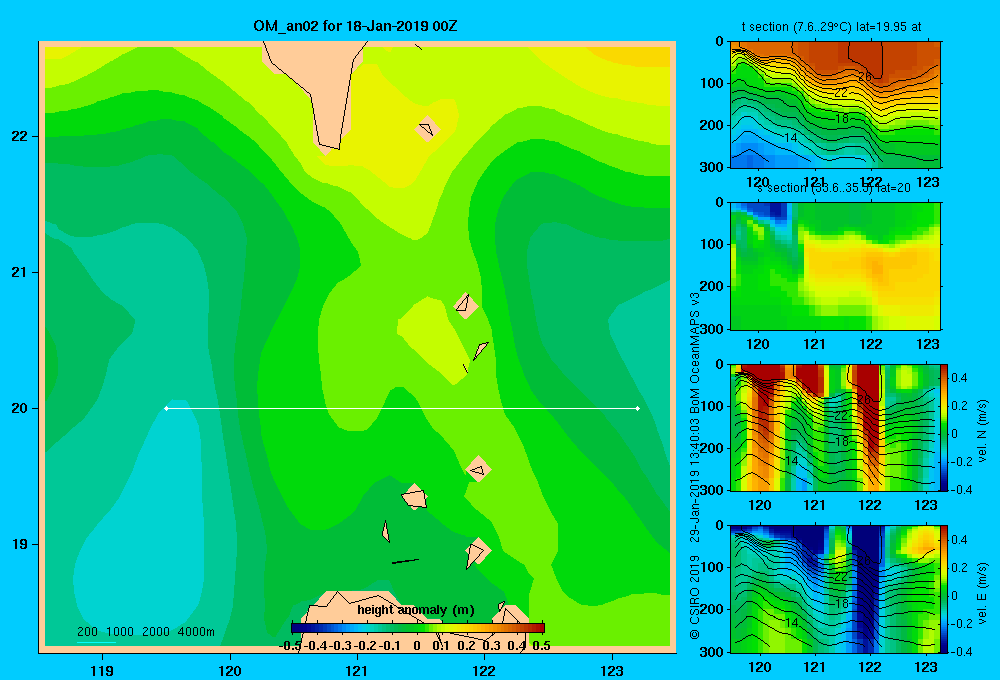Viewport: 1000px width, 680px height.
Task: Click the vel. E vertical color bar
Action: (945, 589)
